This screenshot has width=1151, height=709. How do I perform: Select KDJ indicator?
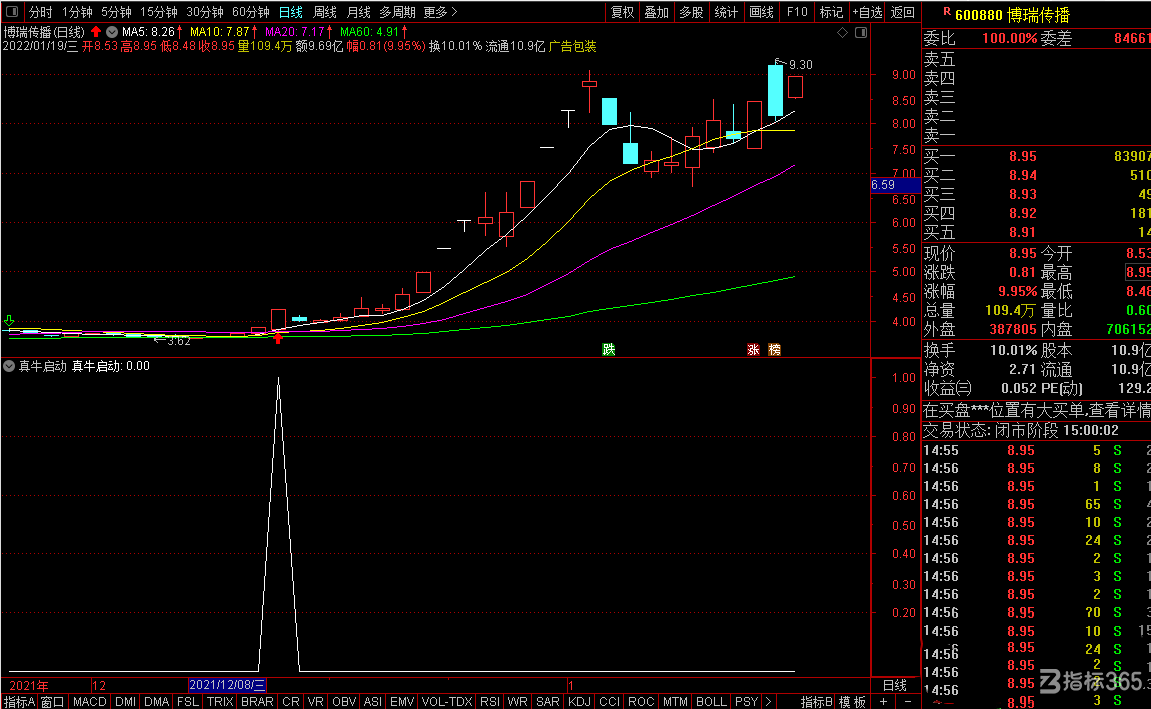click(579, 702)
